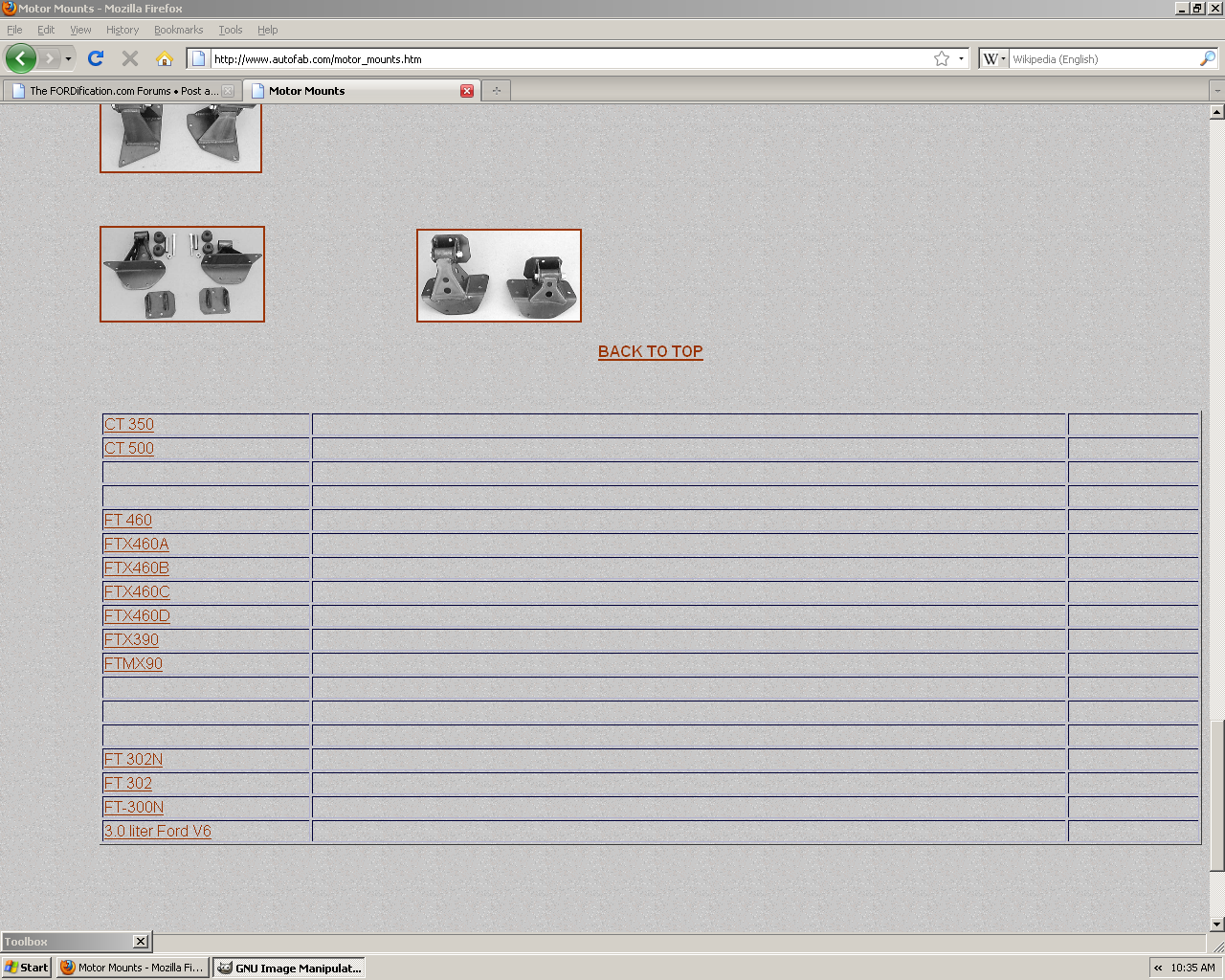Open the top motor mount bracket thumbnail

[x=181, y=140]
